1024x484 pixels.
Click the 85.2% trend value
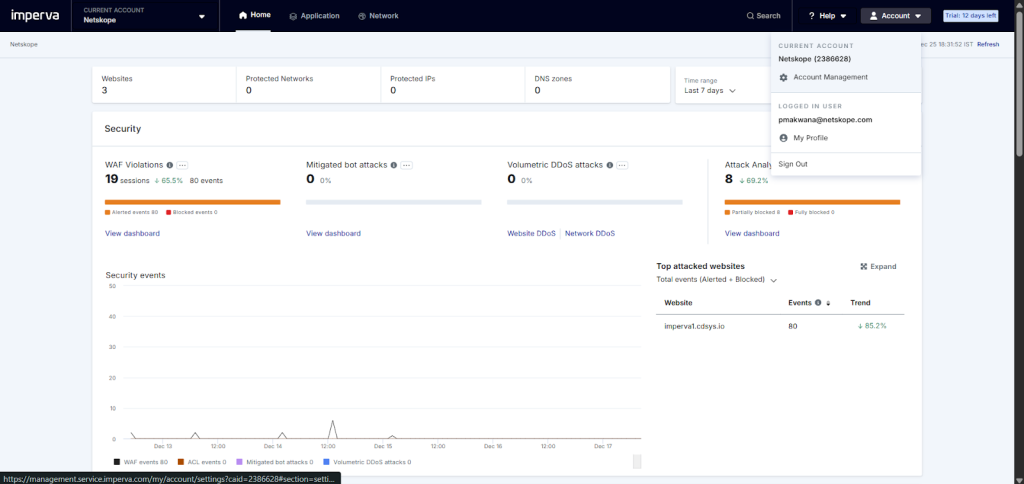(872, 325)
